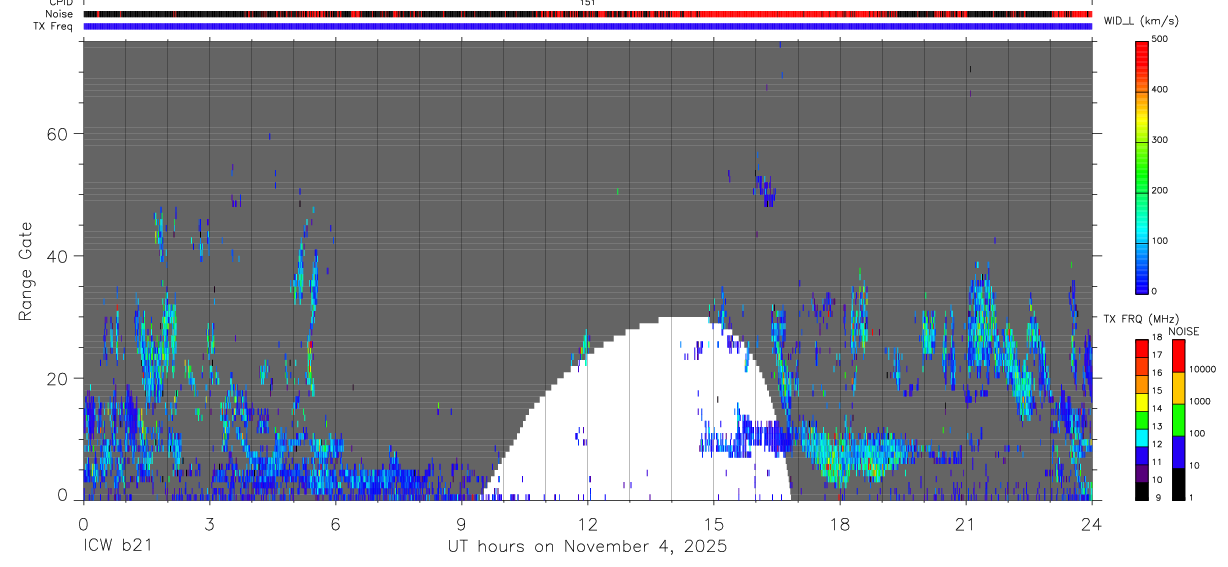Click the red-black Noise strip above the plot
Image resolution: width=1228 pixels, height=567 pixels.
pos(587,14)
